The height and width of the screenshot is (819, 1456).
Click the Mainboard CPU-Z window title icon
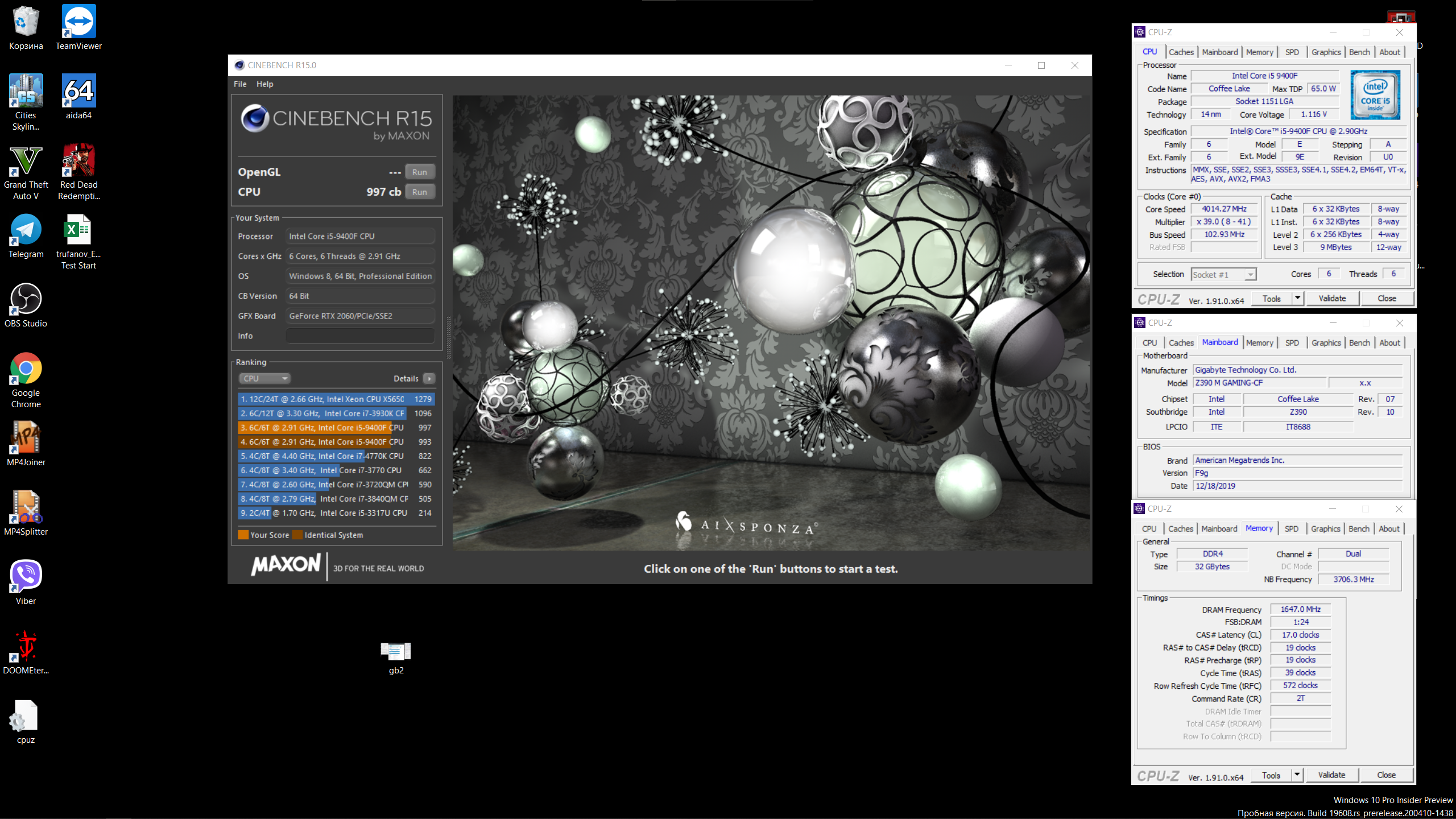click(x=1140, y=323)
